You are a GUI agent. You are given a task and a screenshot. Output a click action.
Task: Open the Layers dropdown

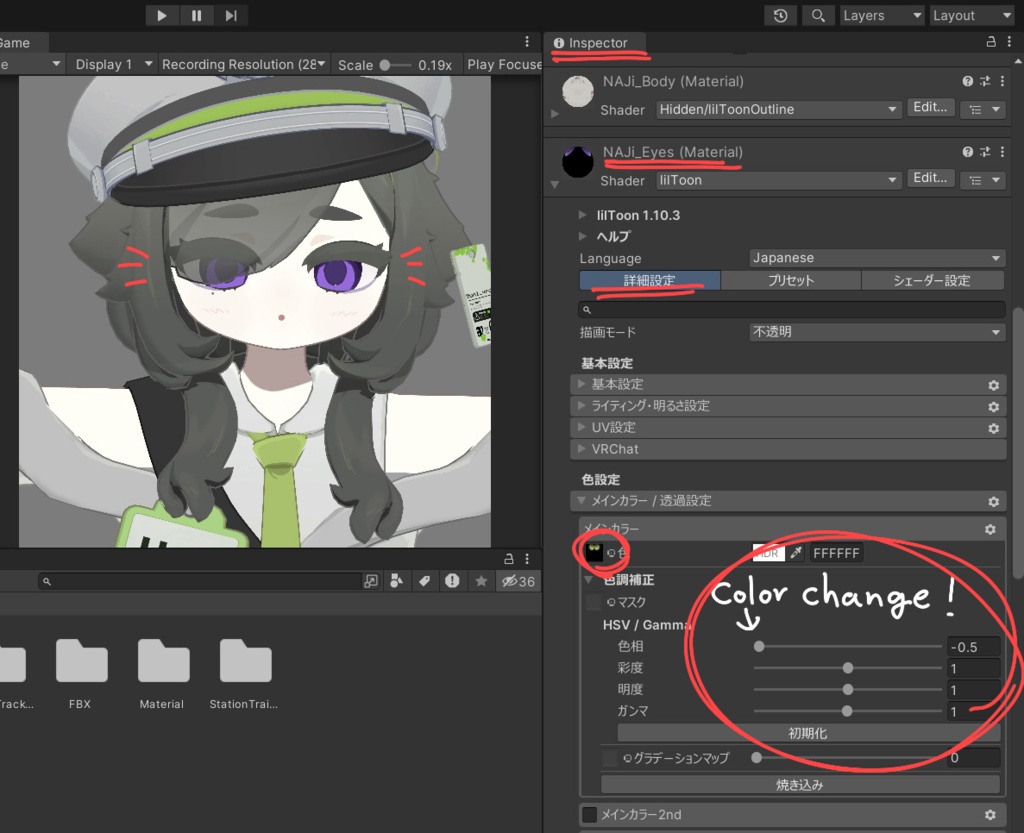(x=882, y=15)
